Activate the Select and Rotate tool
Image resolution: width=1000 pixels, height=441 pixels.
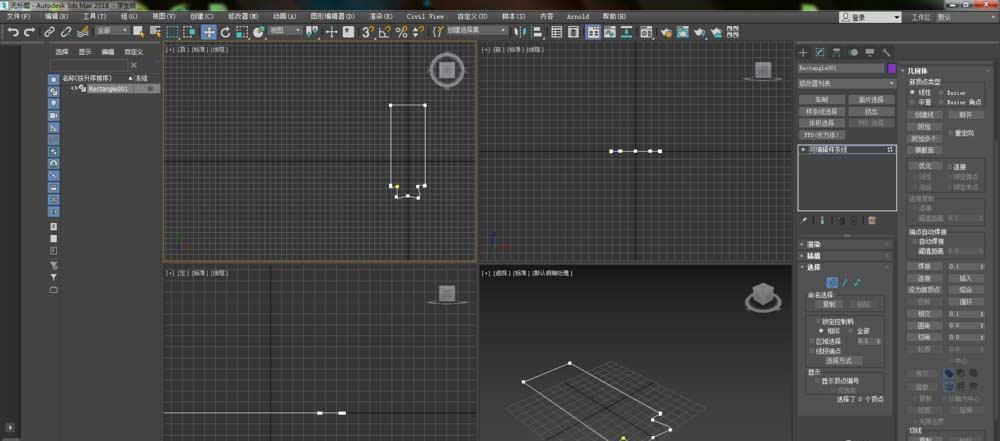pyautogui.click(x=226, y=32)
